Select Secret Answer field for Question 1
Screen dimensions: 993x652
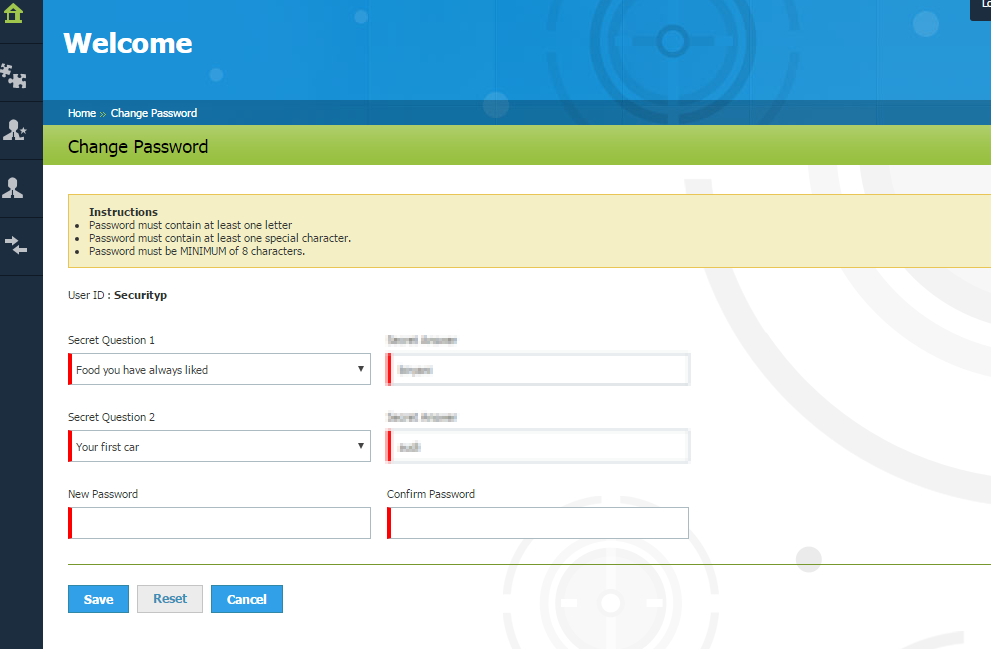[538, 370]
